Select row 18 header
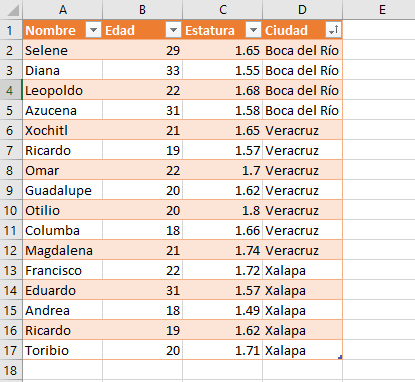The width and height of the screenshot is (415, 382). 11,370
